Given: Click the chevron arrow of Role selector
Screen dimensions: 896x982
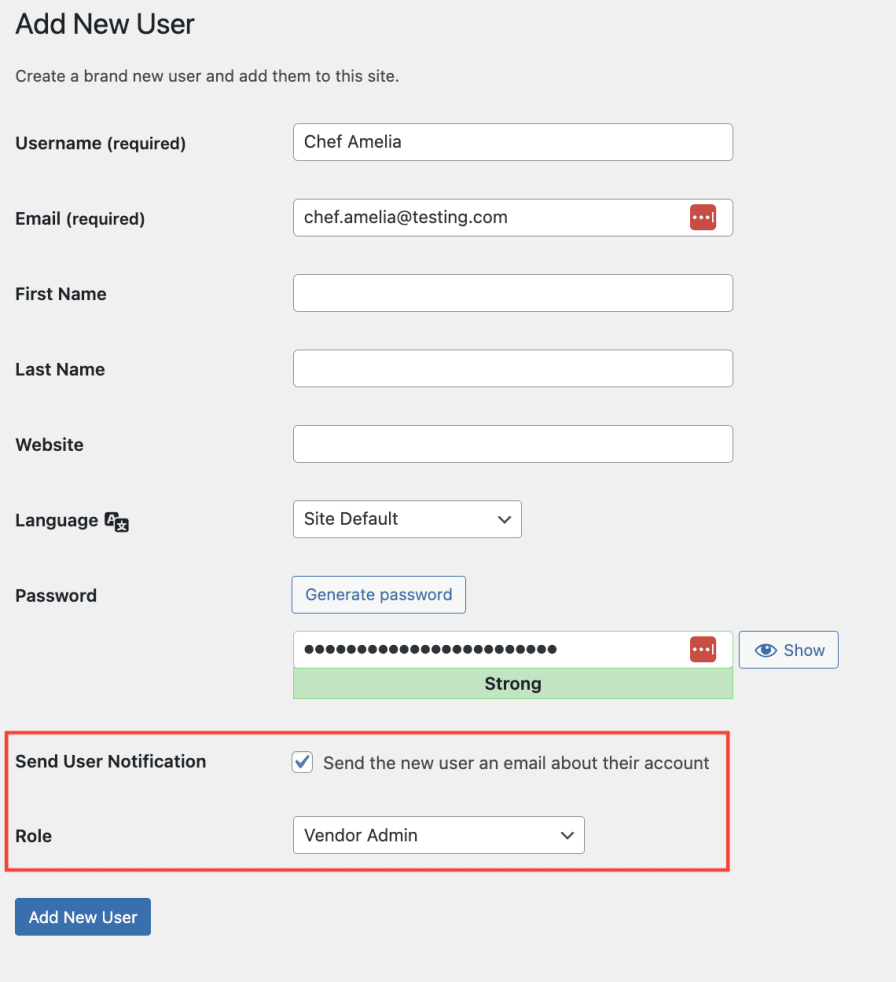Looking at the screenshot, I should click(567, 835).
